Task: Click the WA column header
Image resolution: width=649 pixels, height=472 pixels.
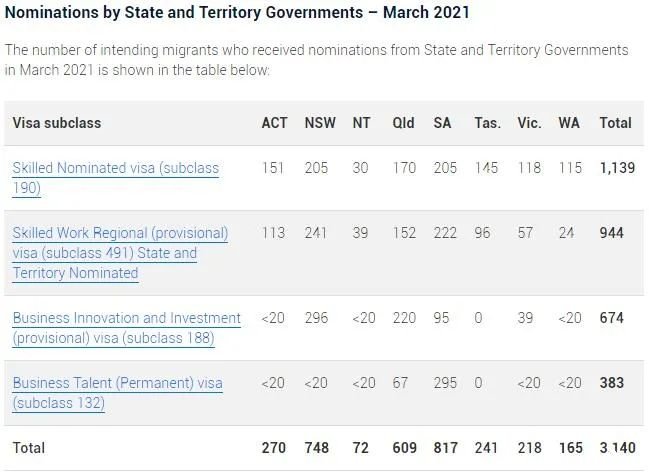Action: (x=569, y=123)
